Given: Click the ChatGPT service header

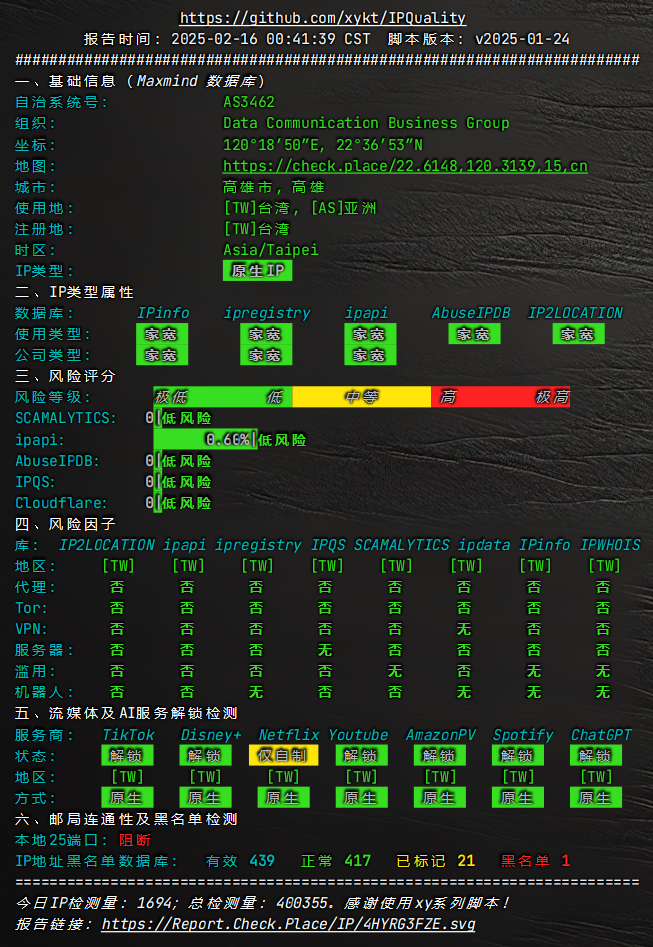Looking at the screenshot, I should pos(601,734).
